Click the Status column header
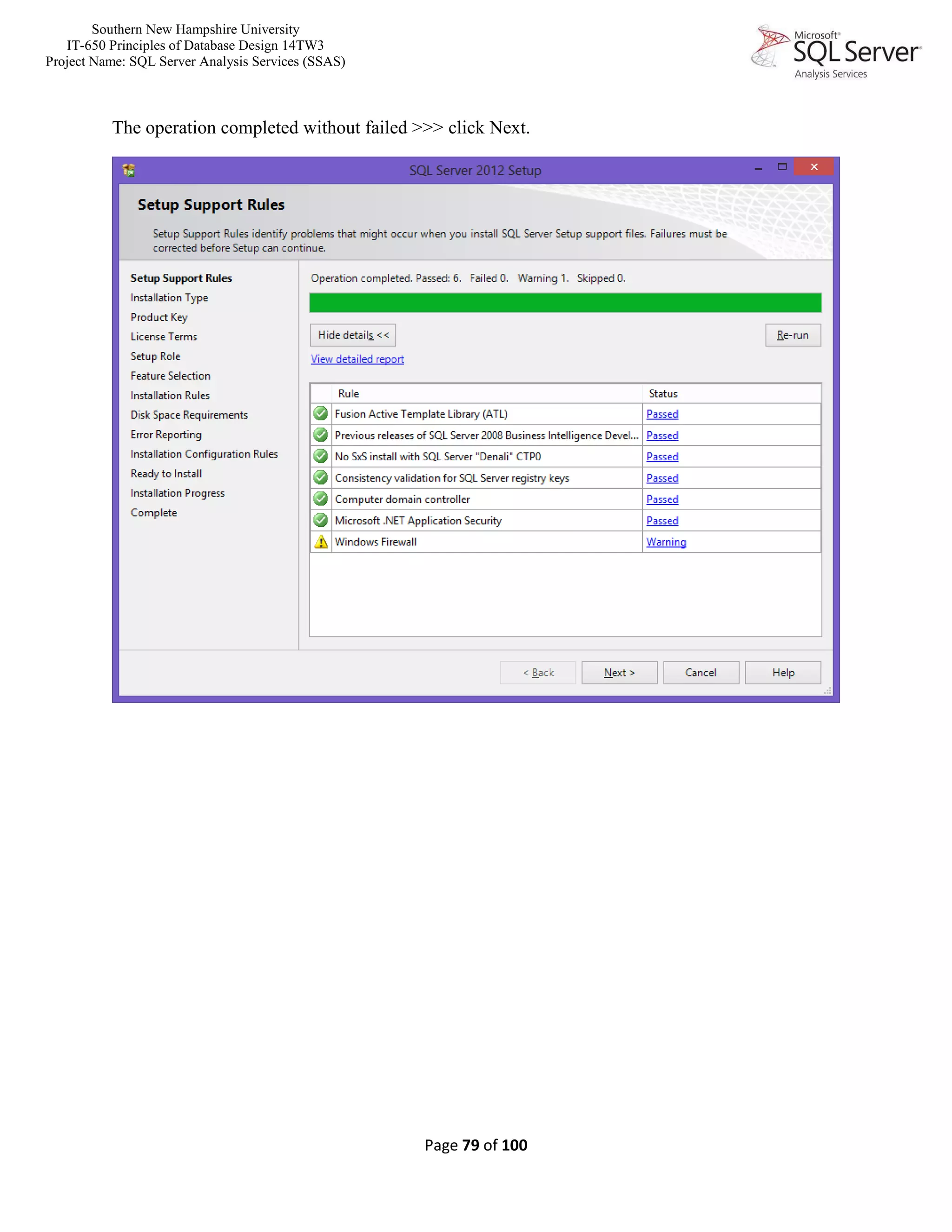Viewport: 952px width, 1232px height. 732,393
